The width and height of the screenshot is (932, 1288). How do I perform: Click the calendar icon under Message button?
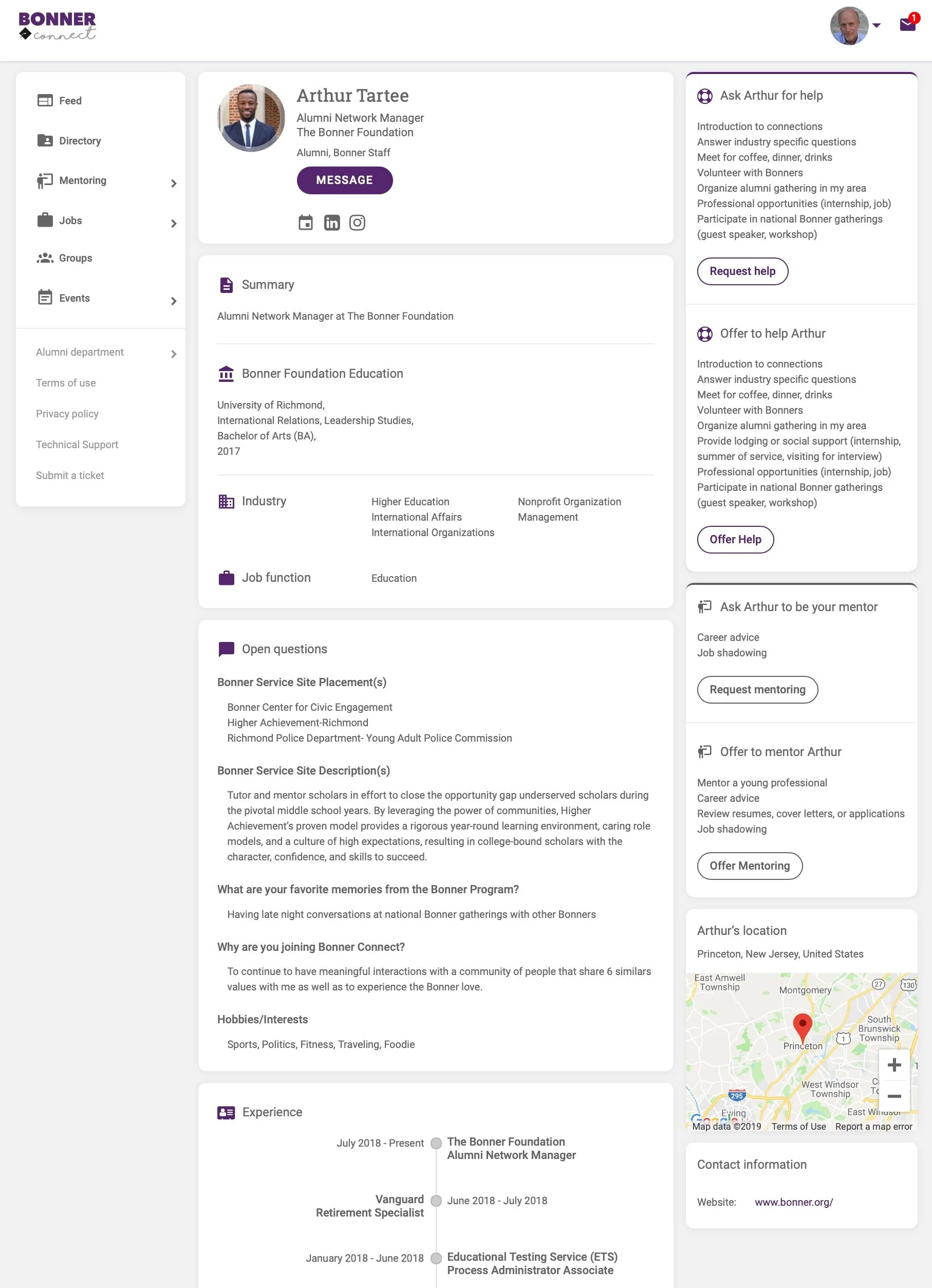click(305, 223)
